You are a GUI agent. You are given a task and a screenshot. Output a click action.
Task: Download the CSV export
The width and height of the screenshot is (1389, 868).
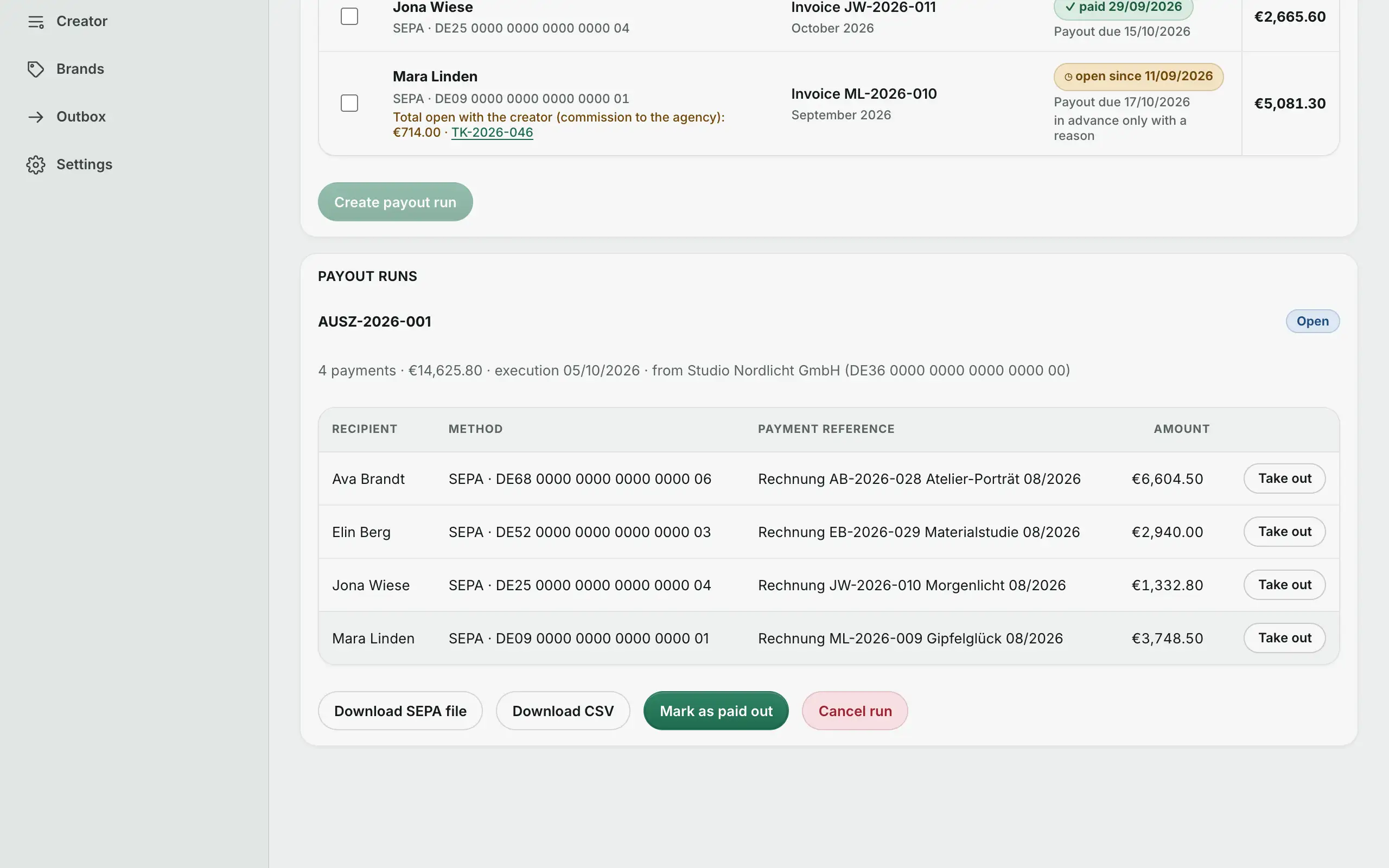tap(563, 711)
